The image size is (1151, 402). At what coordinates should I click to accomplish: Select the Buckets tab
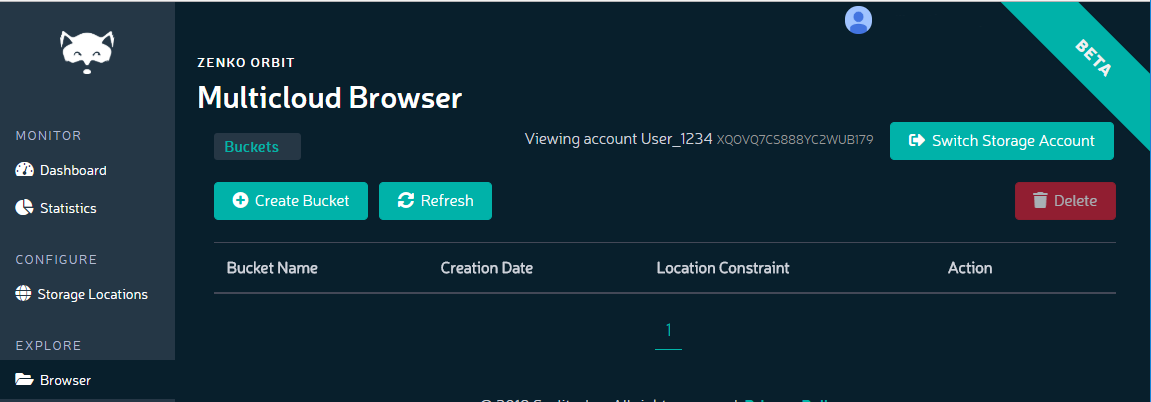(x=257, y=147)
